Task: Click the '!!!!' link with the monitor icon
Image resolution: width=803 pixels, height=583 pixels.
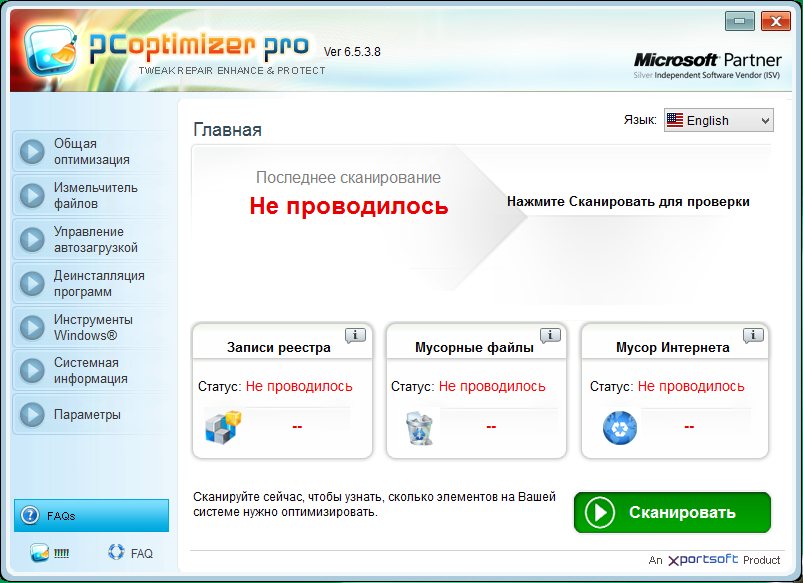Action: 48,552
